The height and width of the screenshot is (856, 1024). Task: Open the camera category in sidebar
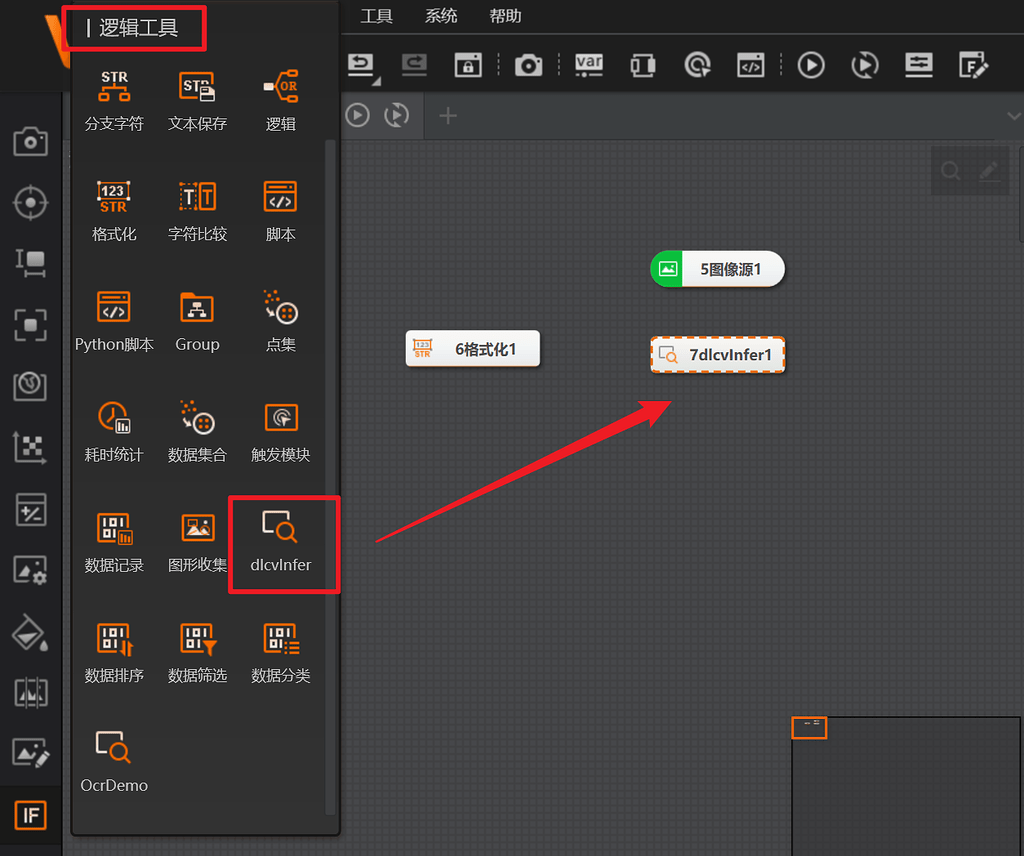31,141
